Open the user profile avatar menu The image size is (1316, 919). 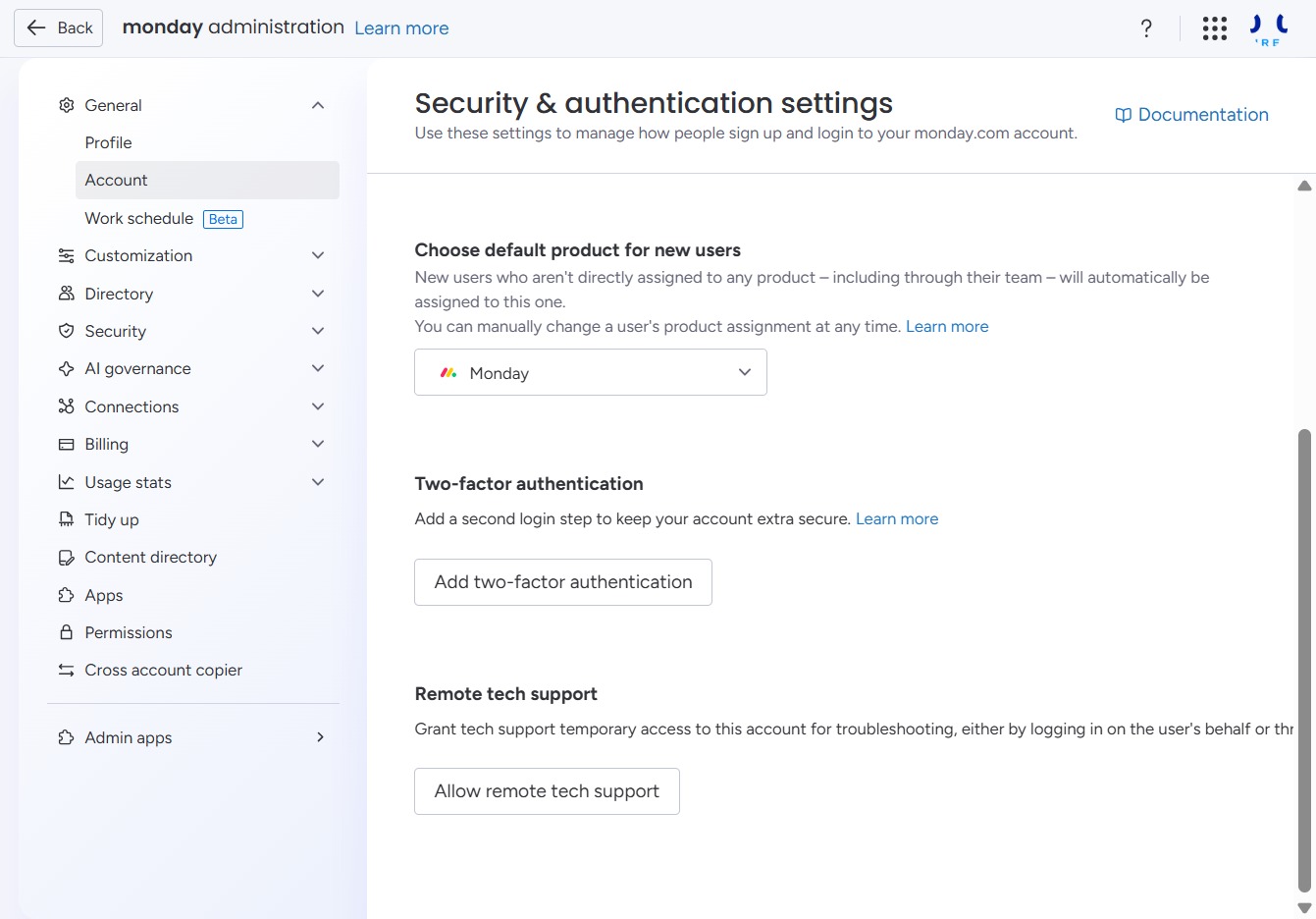pyautogui.click(x=1269, y=28)
